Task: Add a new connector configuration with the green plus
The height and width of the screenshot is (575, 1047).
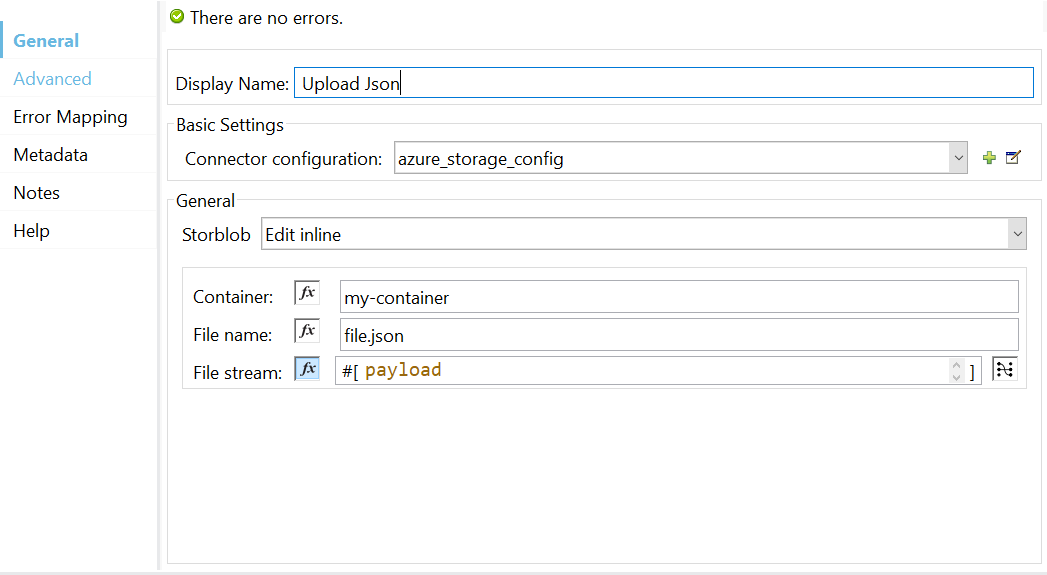Action: click(x=989, y=158)
